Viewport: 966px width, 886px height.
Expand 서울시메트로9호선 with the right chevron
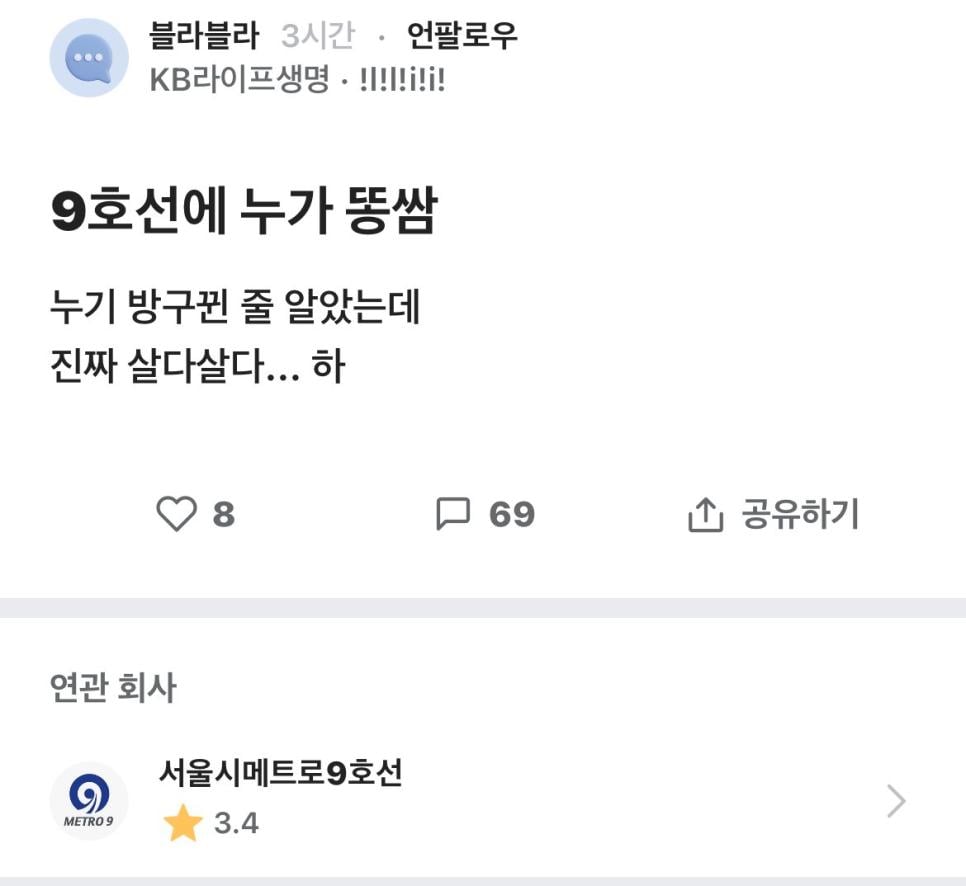[x=896, y=801]
